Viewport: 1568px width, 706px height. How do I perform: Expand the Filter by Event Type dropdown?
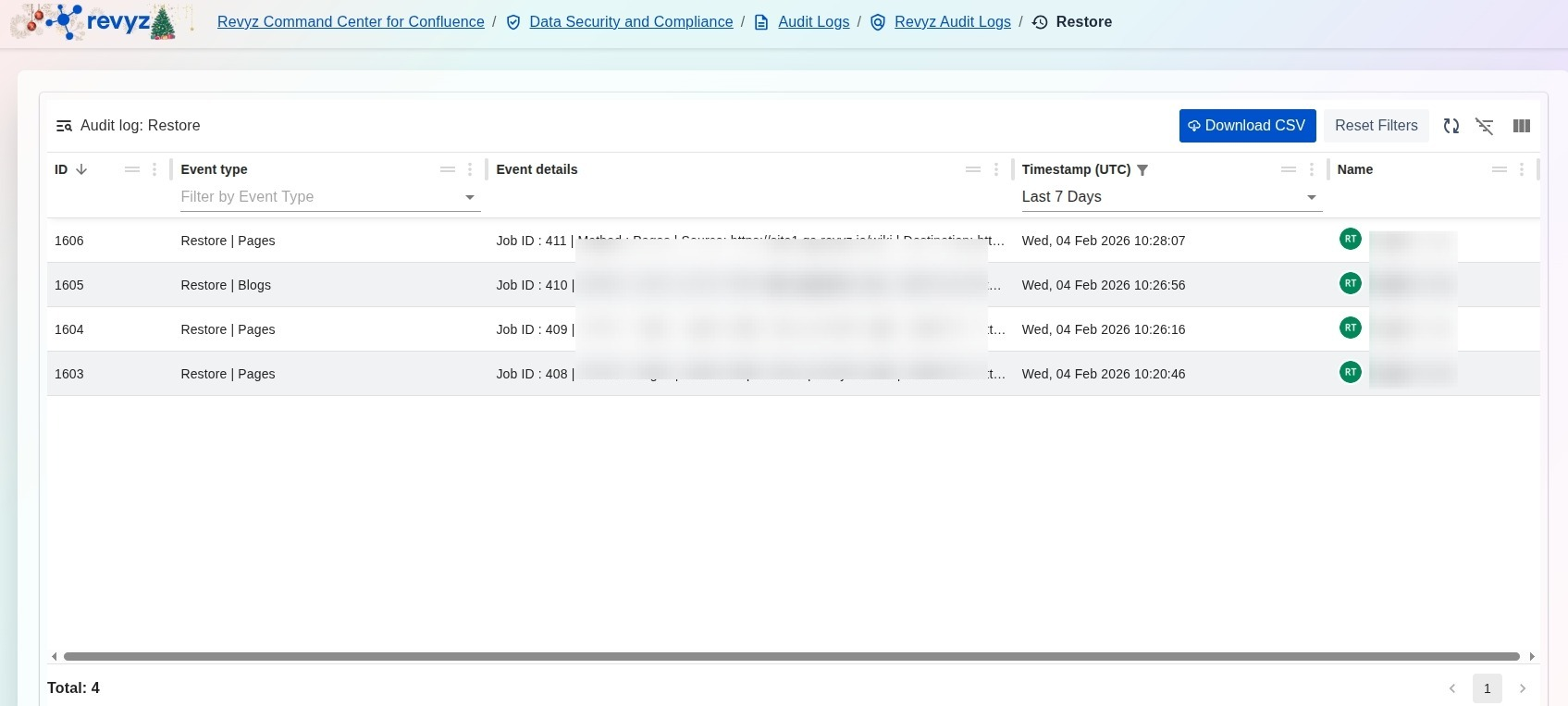pos(469,197)
